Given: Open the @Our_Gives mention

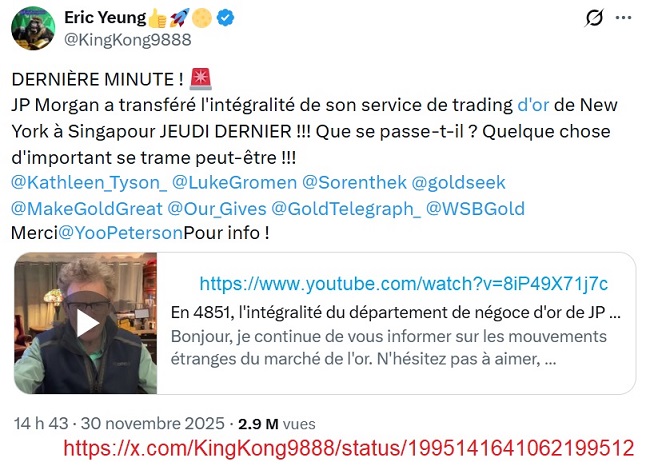Looking at the screenshot, I should 217,209.
